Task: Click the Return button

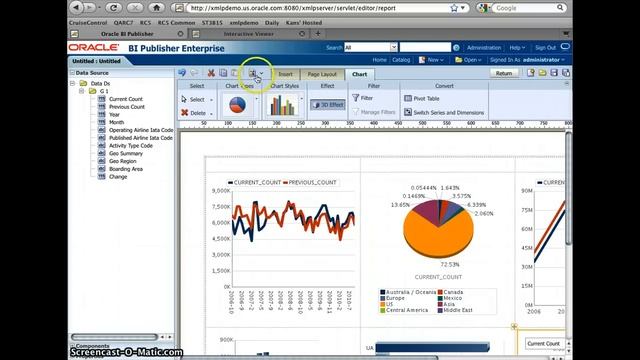Action: pos(504,73)
